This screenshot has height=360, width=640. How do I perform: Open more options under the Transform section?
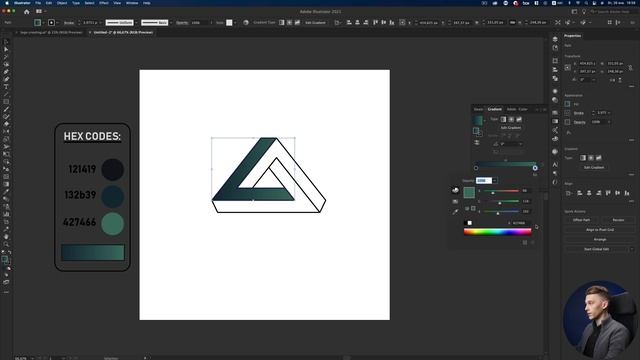tap(632, 87)
